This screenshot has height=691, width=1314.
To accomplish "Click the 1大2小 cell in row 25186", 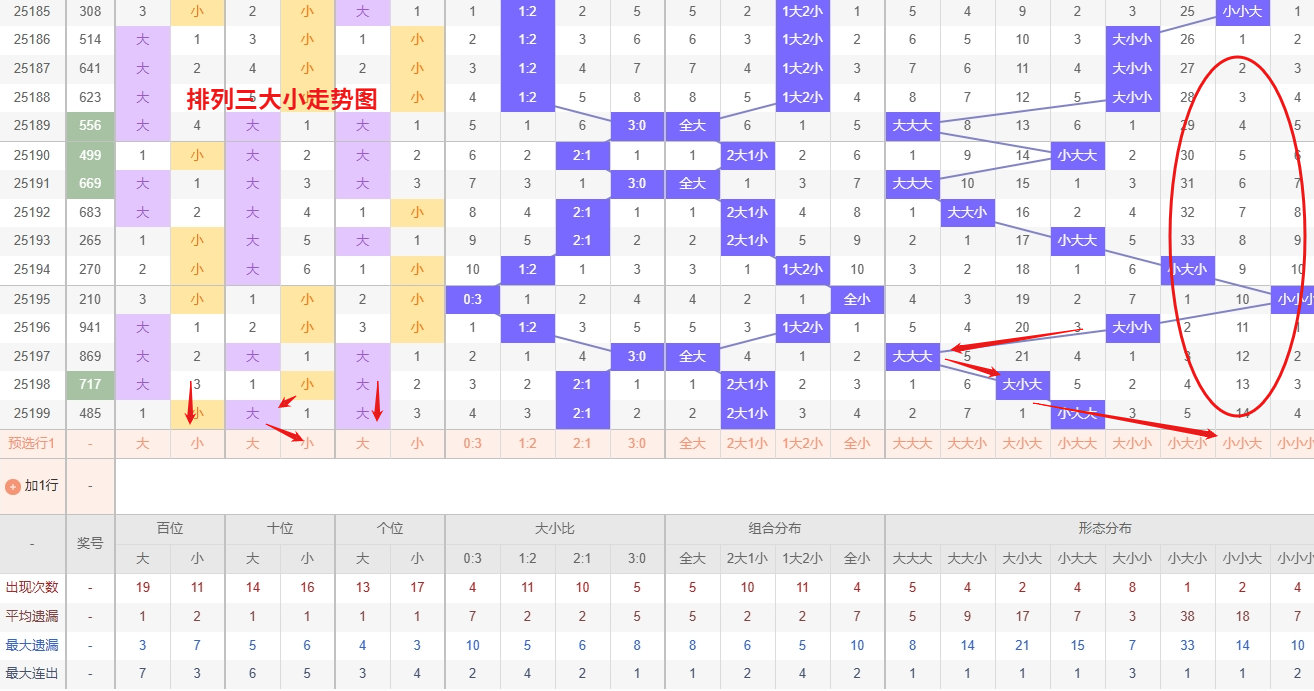I will (x=802, y=40).
